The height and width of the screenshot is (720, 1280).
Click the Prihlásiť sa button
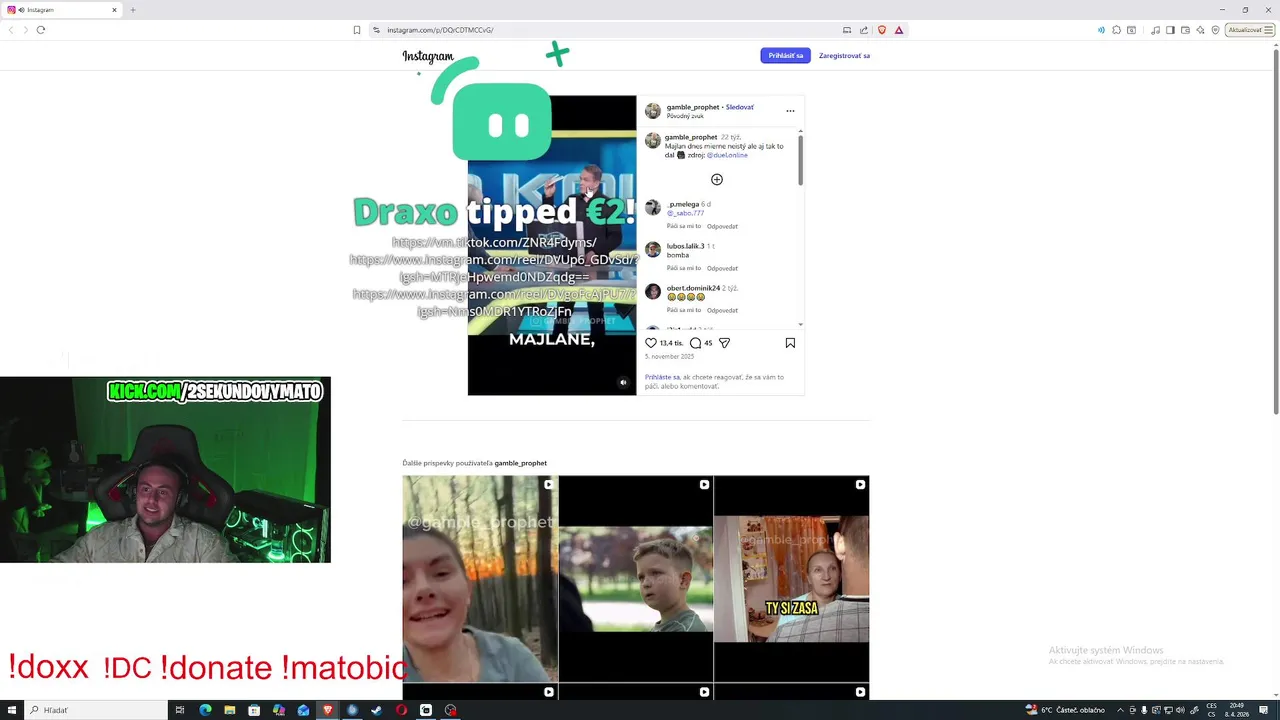point(785,56)
